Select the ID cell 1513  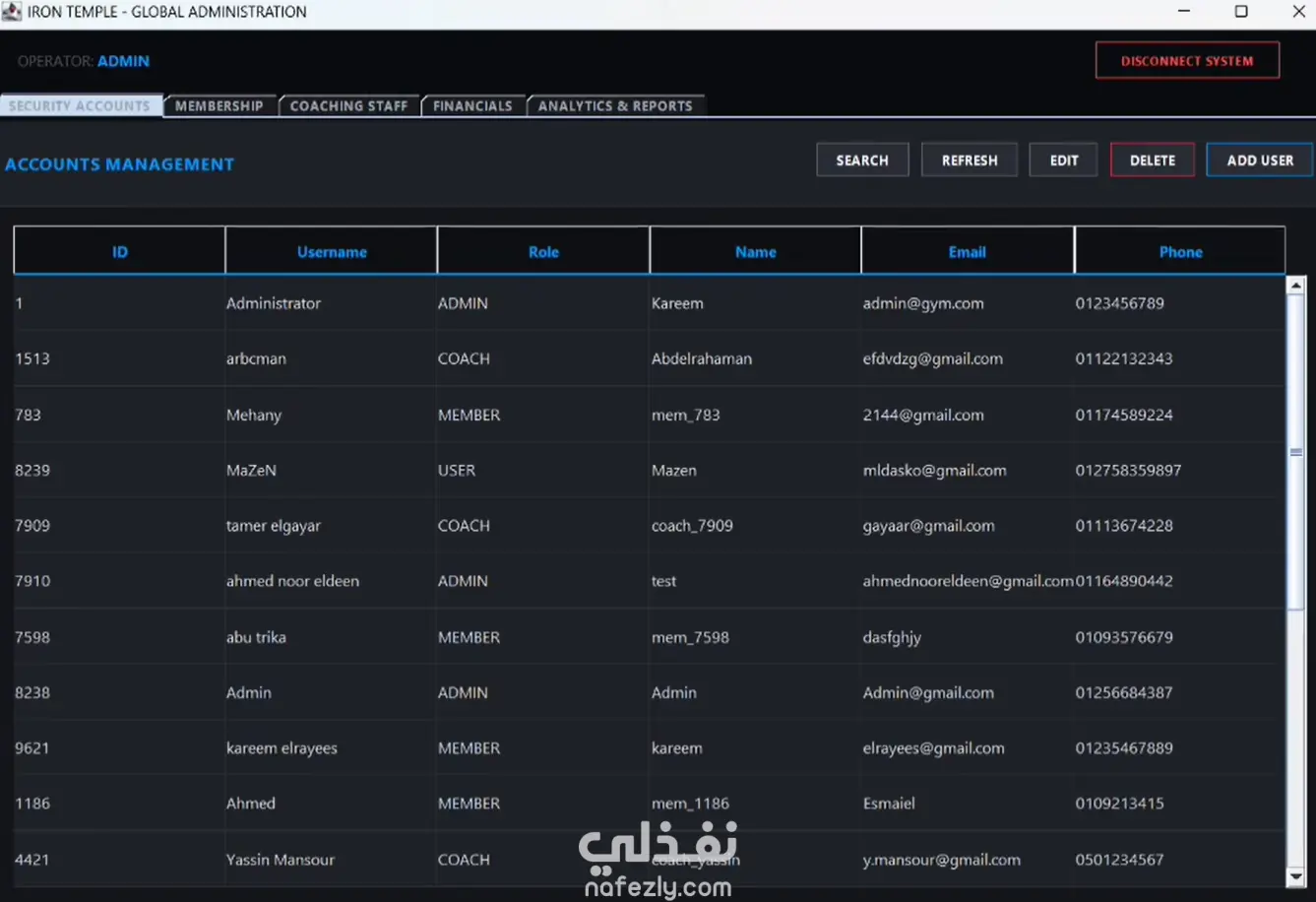click(119, 358)
